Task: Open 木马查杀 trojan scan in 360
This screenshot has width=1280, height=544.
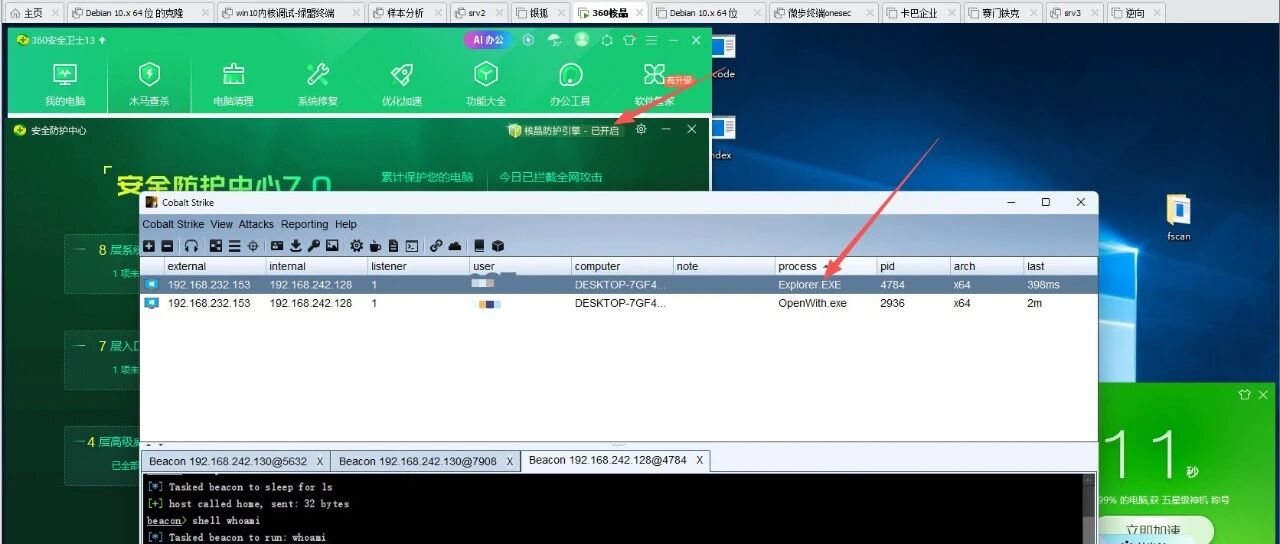Action: click(149, 85)
